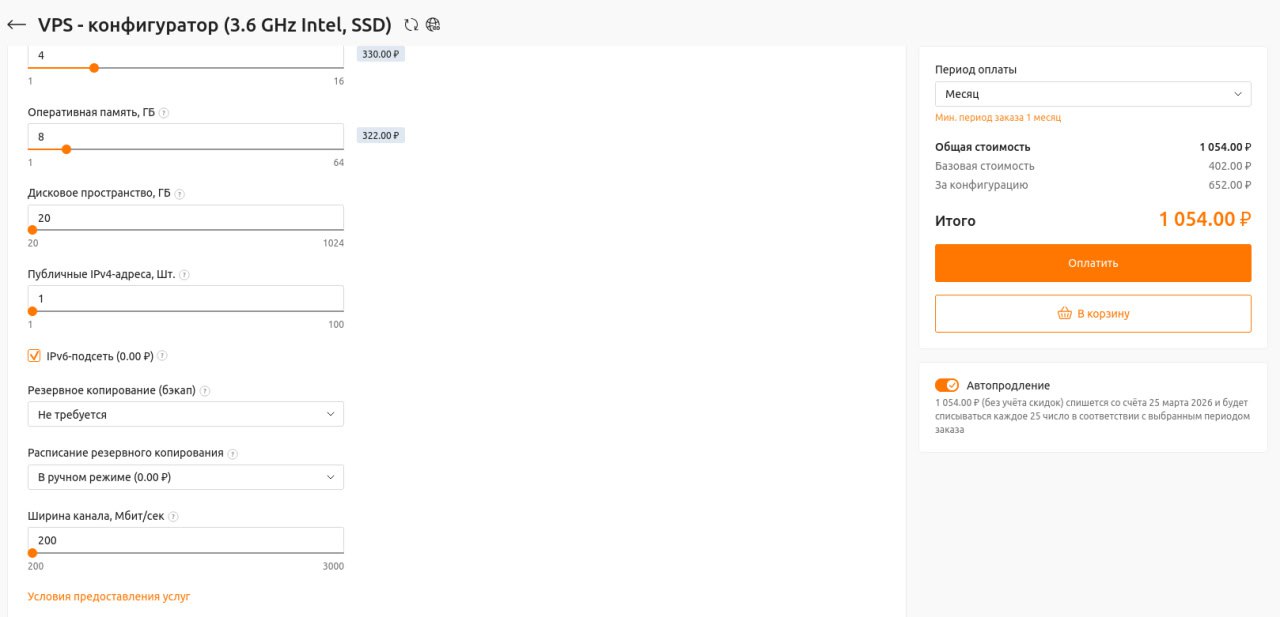Click the Дисковое пространство input field
The height and width of the screenshot is (617, 1280).
click(185, 218)
